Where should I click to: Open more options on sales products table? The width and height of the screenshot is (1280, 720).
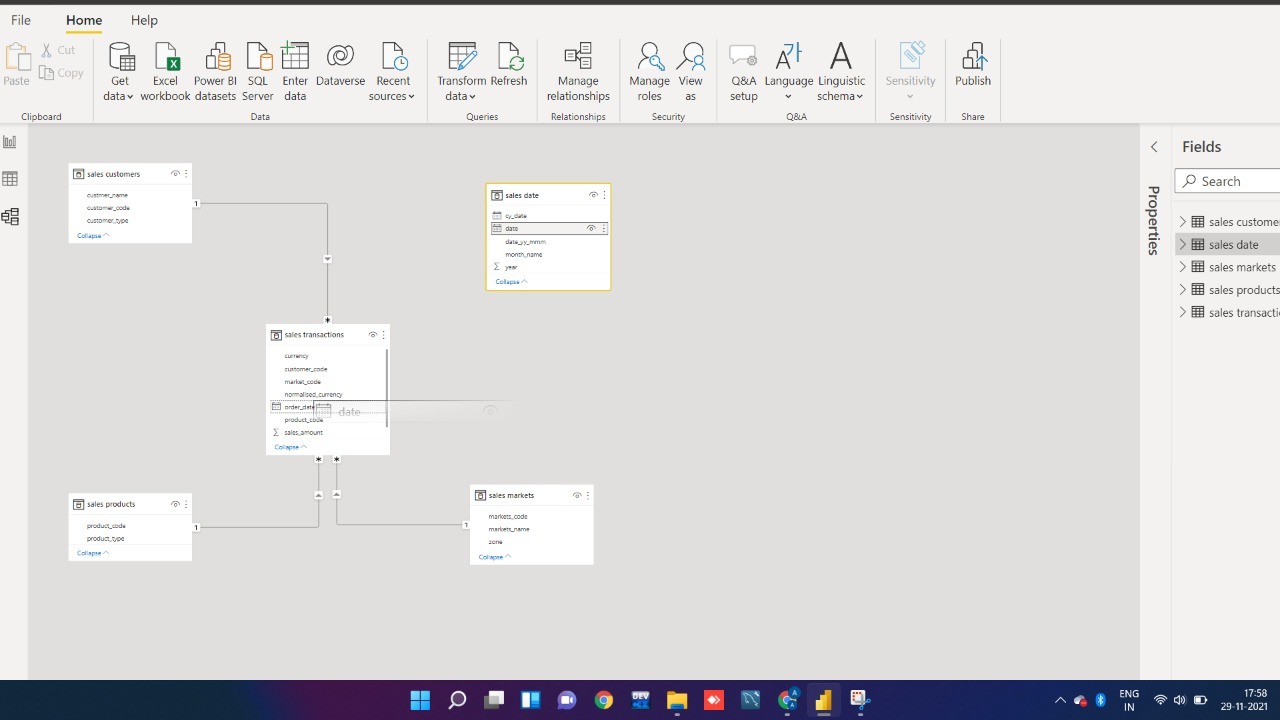tap(186, 504)
